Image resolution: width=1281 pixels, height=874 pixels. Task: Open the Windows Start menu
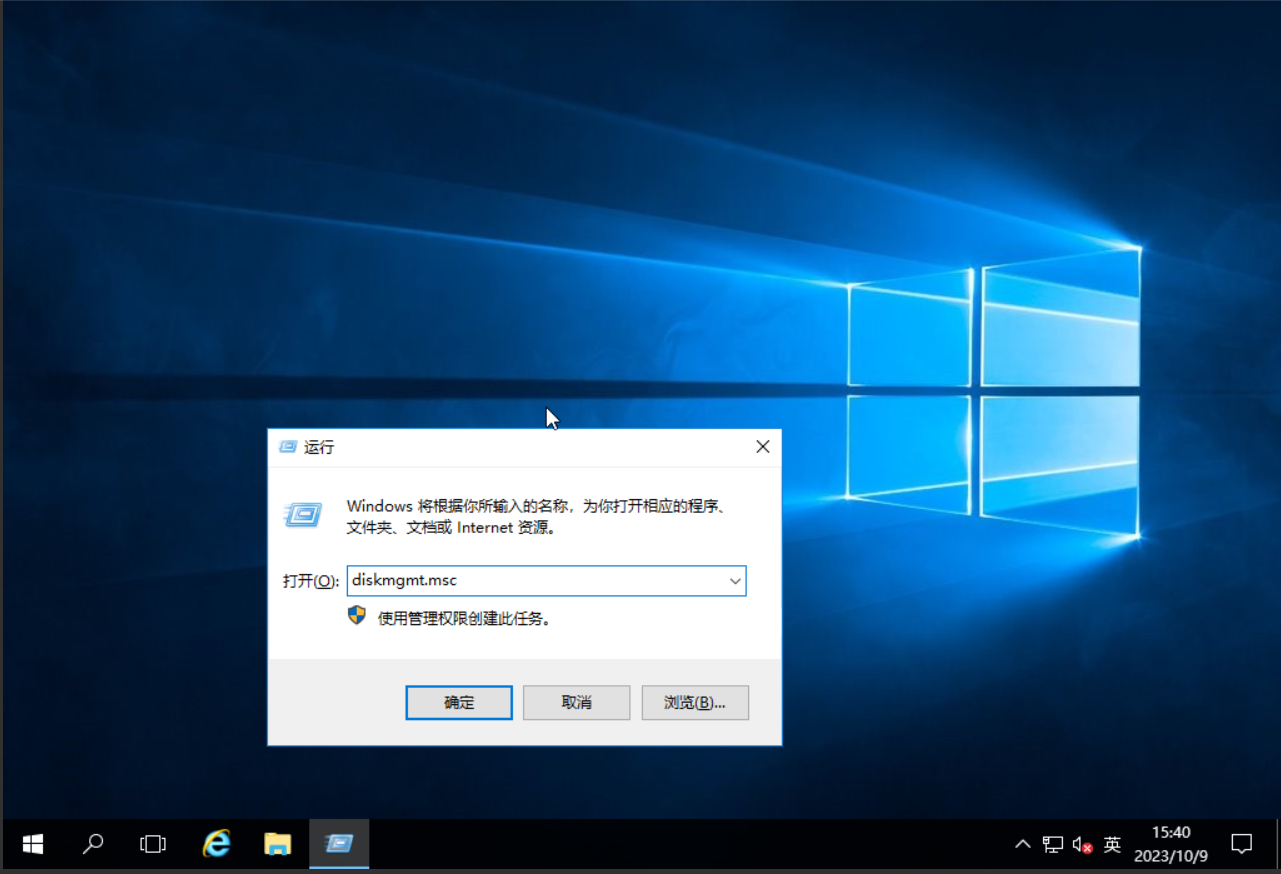tap(32, 845)
